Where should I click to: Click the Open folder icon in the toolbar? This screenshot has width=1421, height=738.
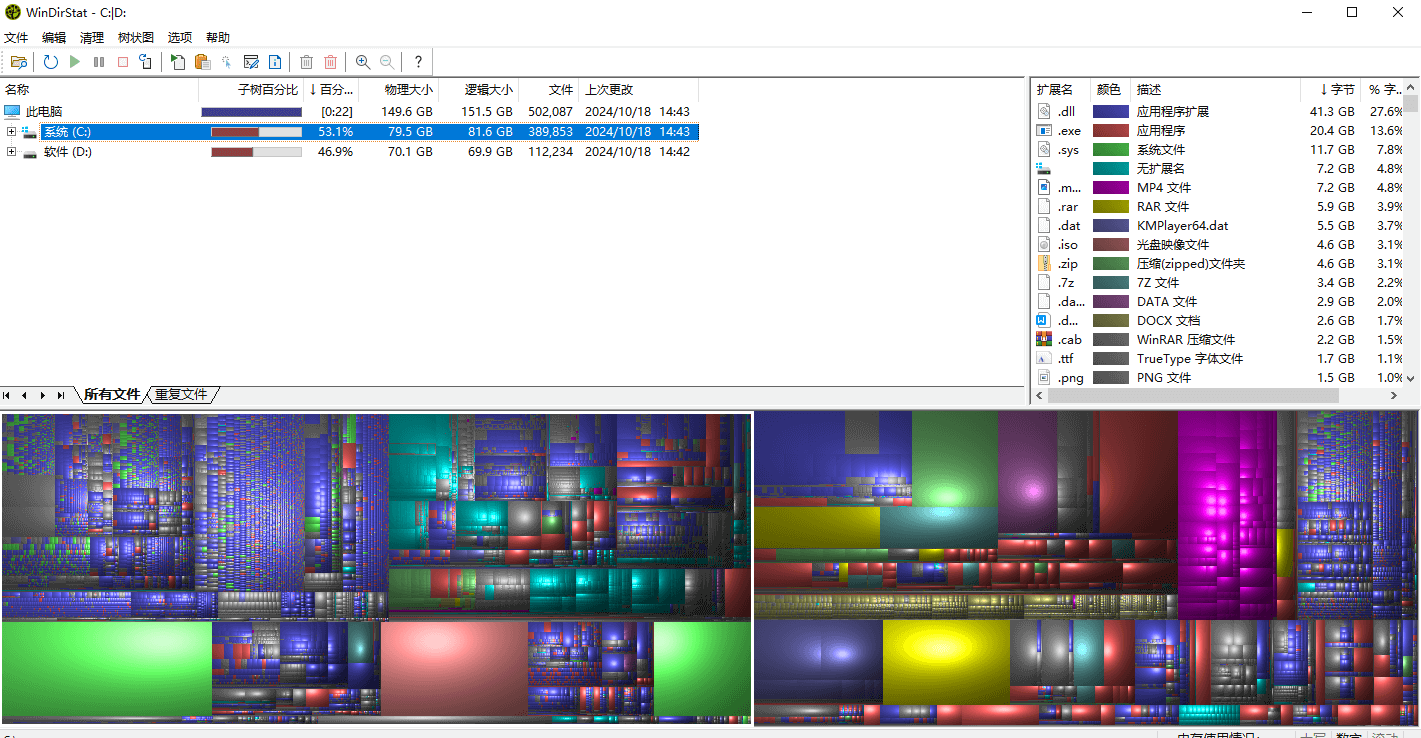[18, 61]
